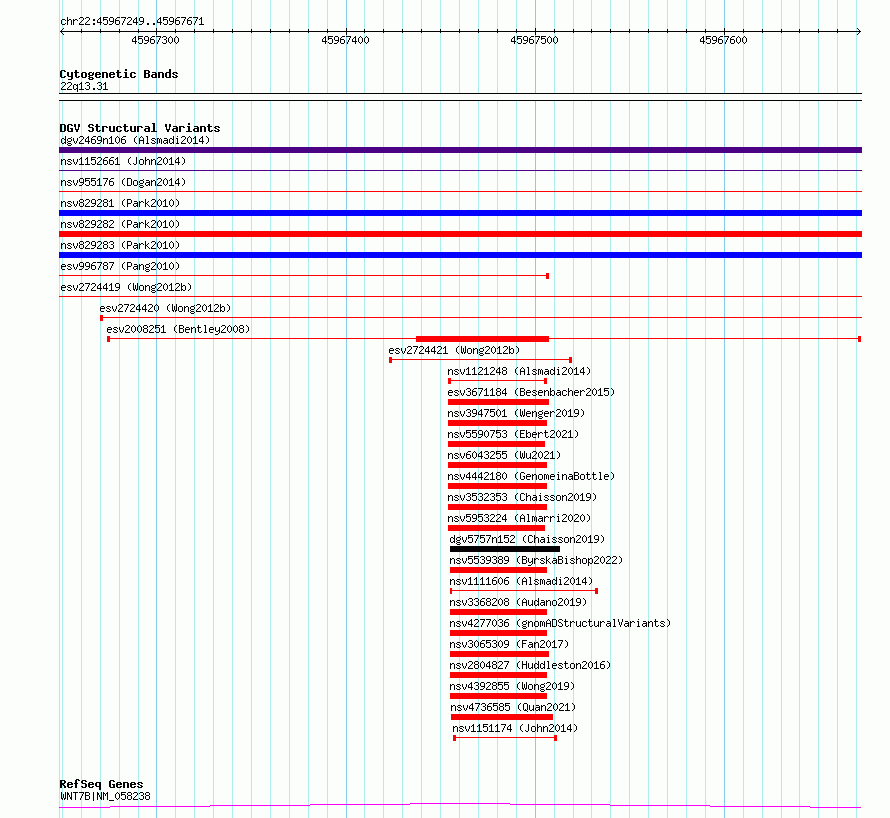Viewport: 890px width, 818px height.
Task: Click the nsv1151174 thin red span line
Action: click(x=505, y=738)
